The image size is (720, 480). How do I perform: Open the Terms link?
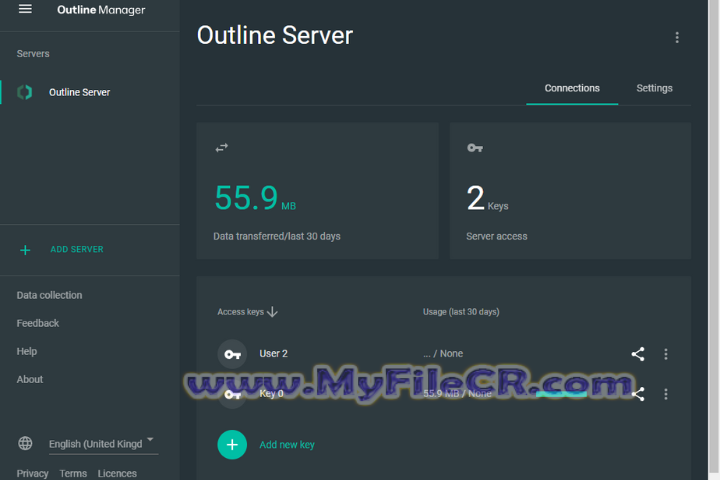(x=73, y=473)
